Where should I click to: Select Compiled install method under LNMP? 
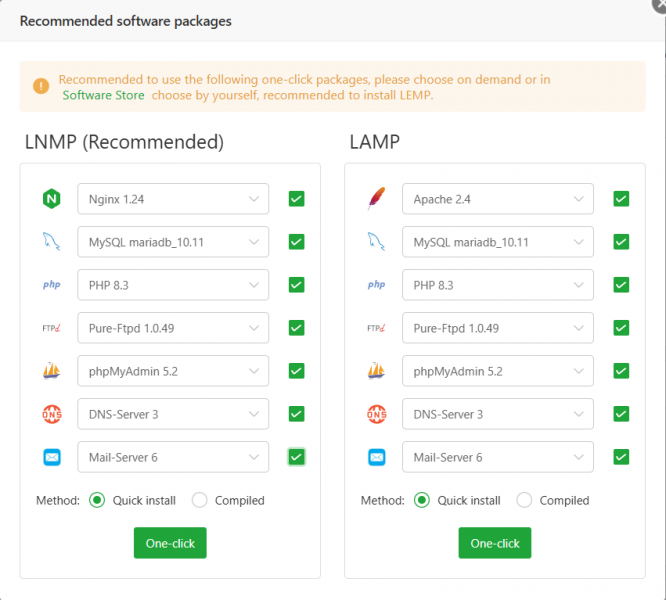pos(200,500)
